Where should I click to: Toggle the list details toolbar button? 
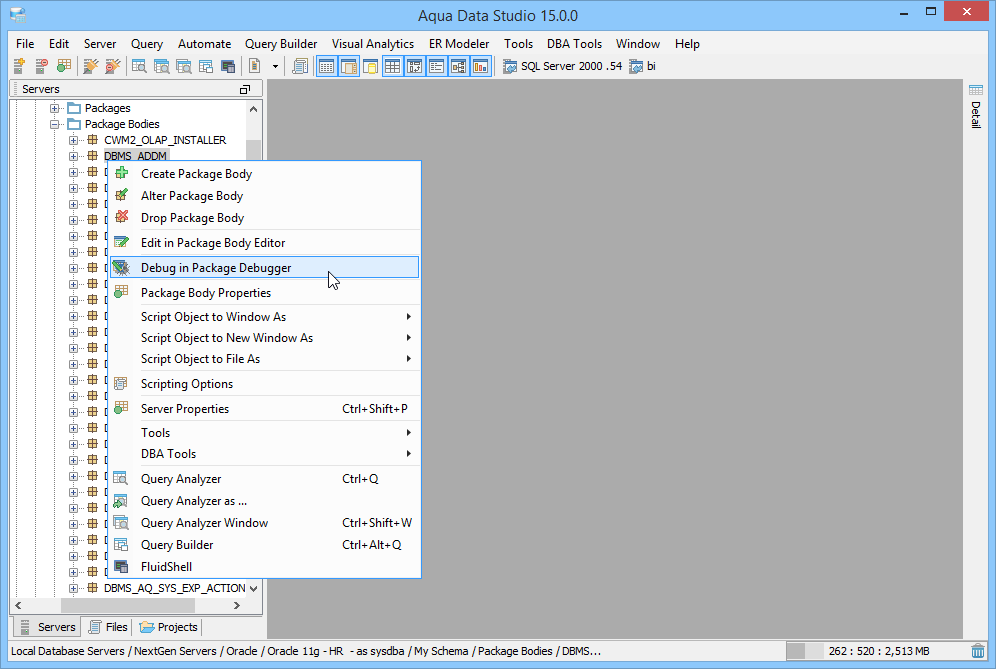[x=436, y=66]
